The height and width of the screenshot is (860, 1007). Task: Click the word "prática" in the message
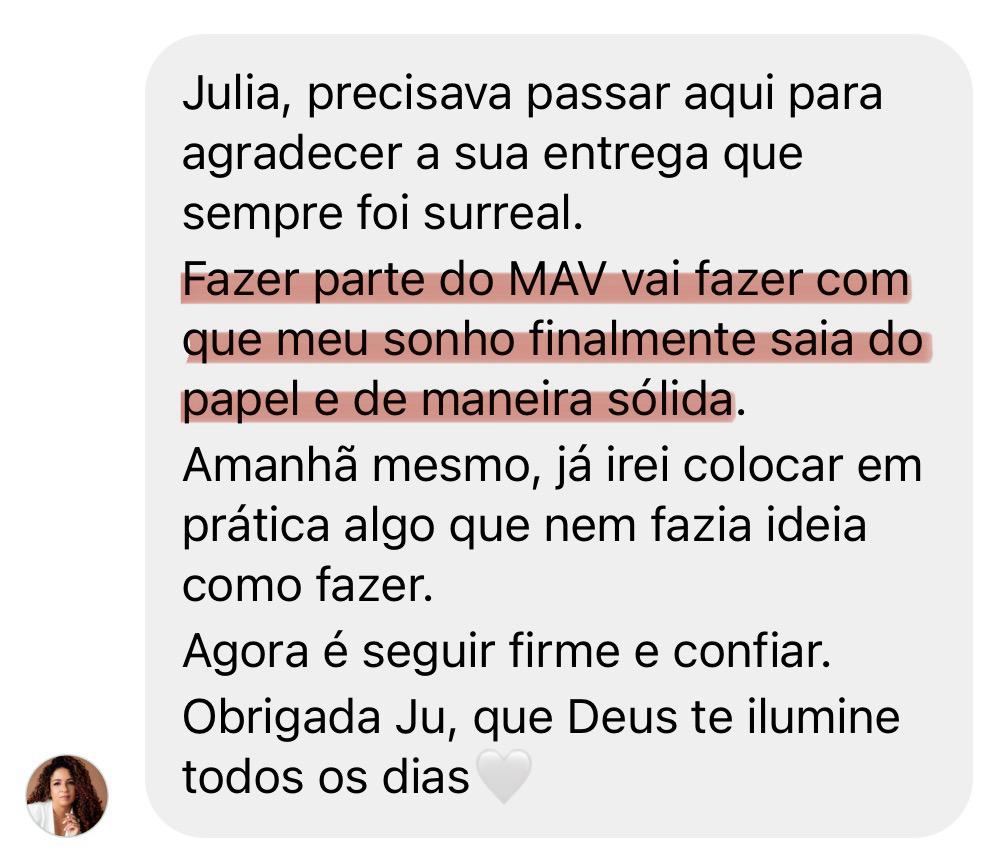256,528
